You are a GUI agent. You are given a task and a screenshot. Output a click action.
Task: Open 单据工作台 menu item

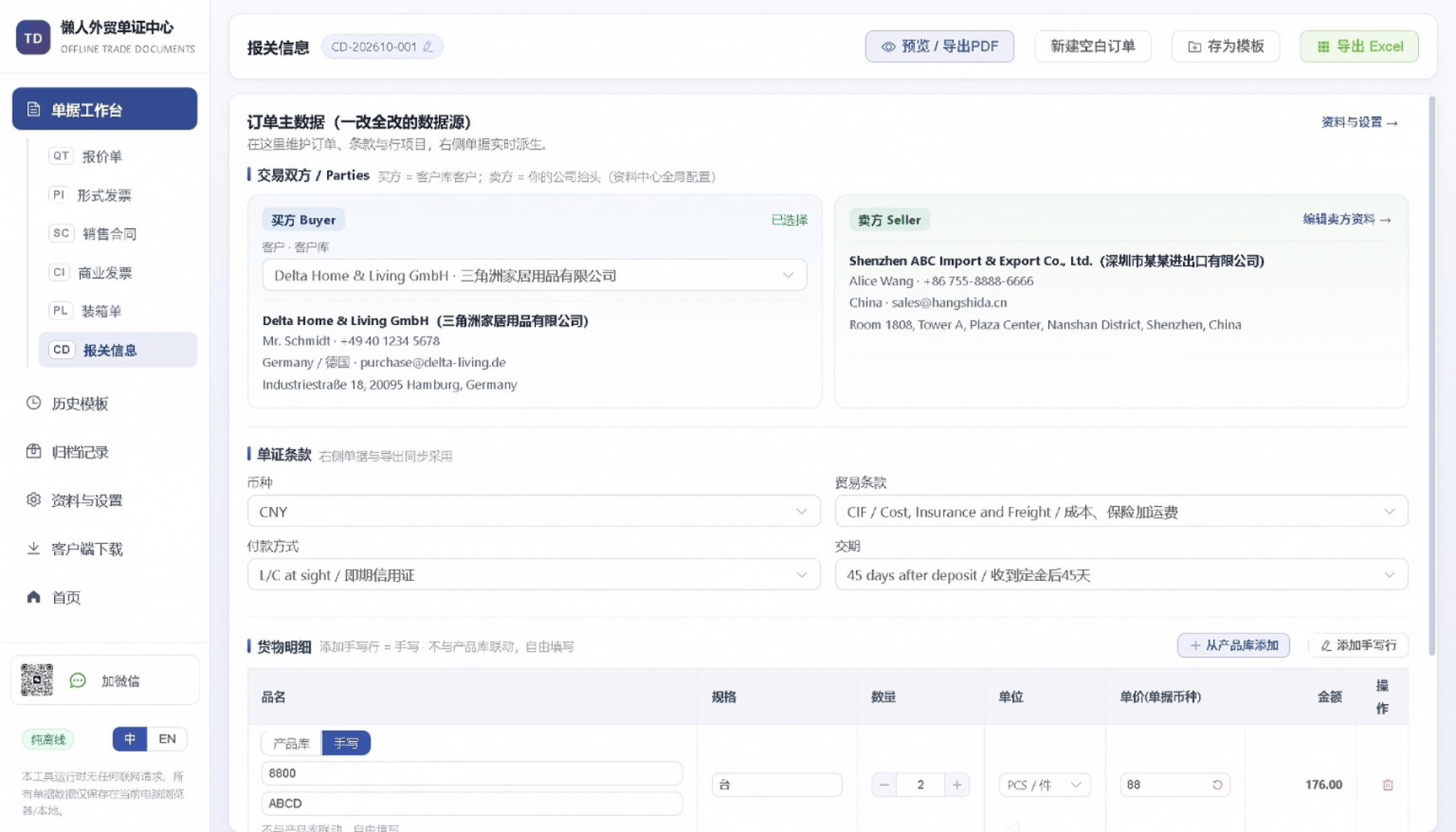pos(104,109)
